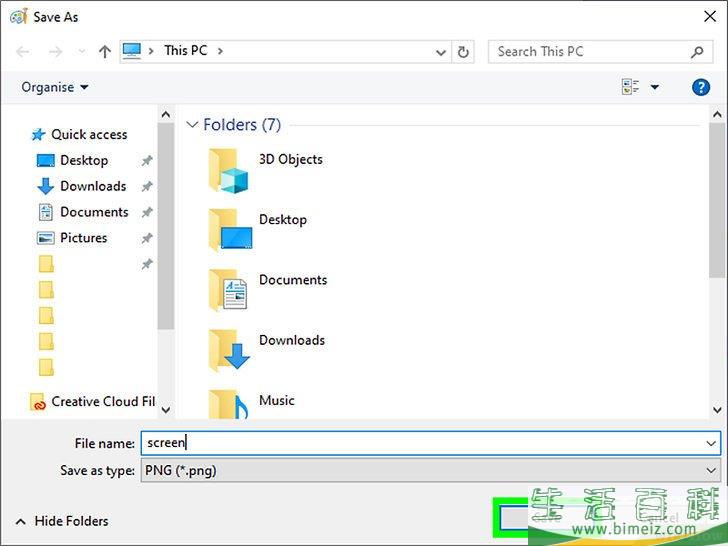Open the File name history dropdown arrow
The width and height of the screenshot is (728, 546).
tap(711, 443)
